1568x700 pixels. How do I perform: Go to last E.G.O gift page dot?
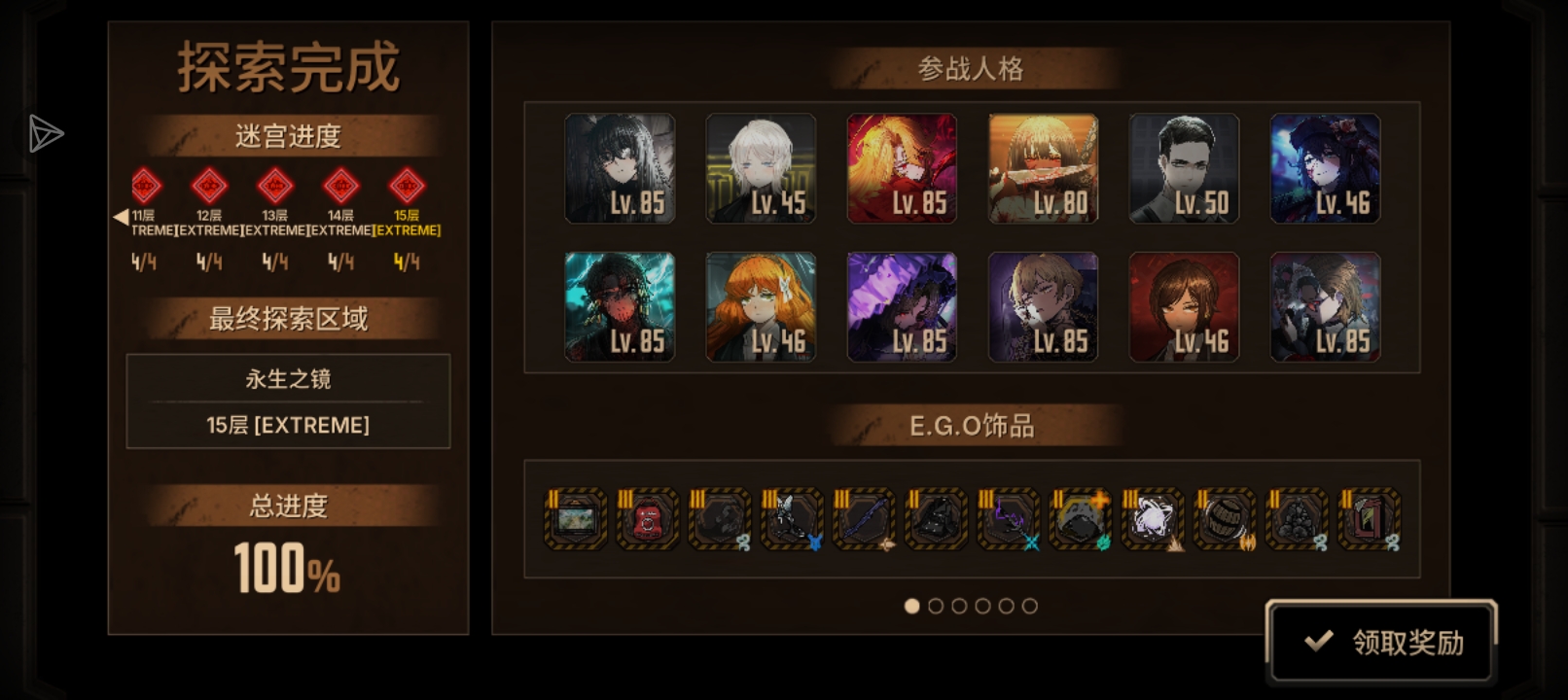[x=1029, y=606]
